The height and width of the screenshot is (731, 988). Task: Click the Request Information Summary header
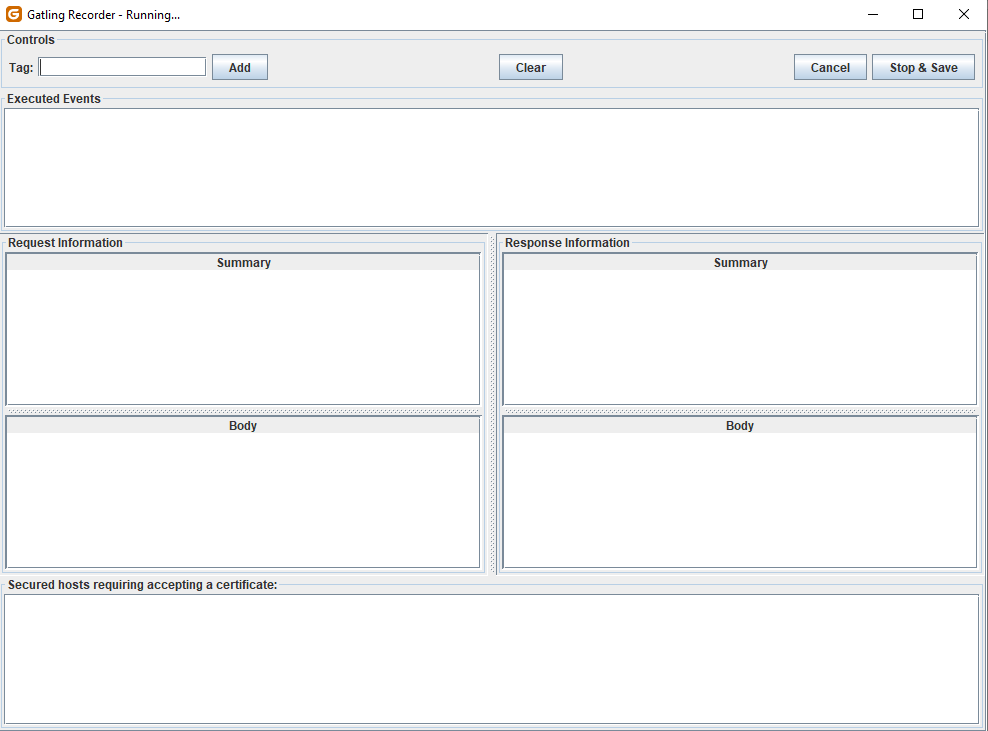pos(243,263)
